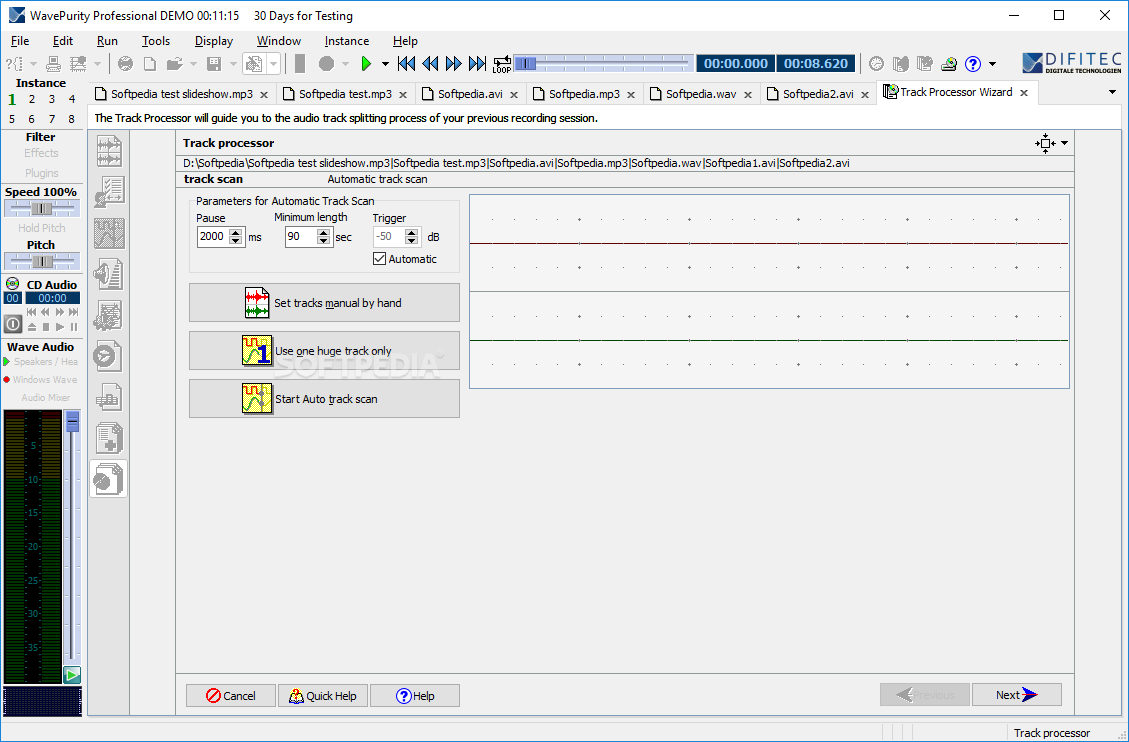
Task: Click the green meter play button below level meter
Action: (72, 674)
